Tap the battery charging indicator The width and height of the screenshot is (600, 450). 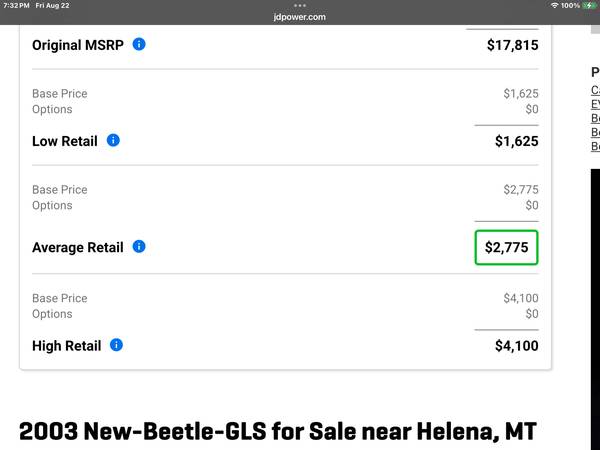(590, 5)
